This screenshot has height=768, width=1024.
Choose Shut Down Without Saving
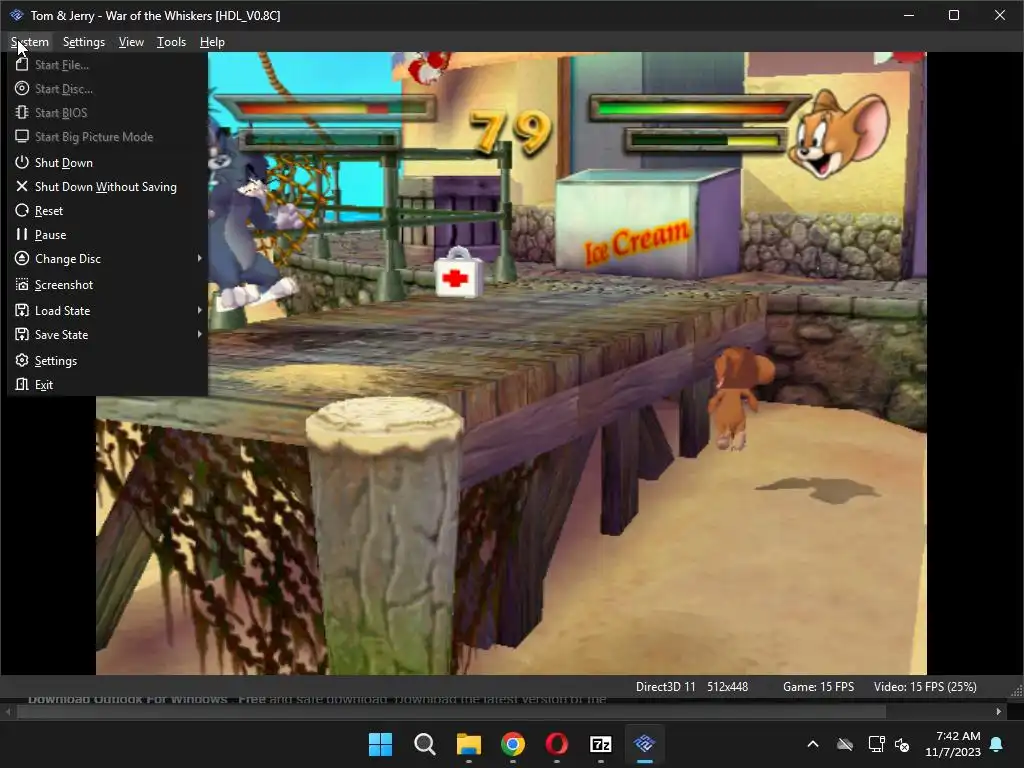108,187
